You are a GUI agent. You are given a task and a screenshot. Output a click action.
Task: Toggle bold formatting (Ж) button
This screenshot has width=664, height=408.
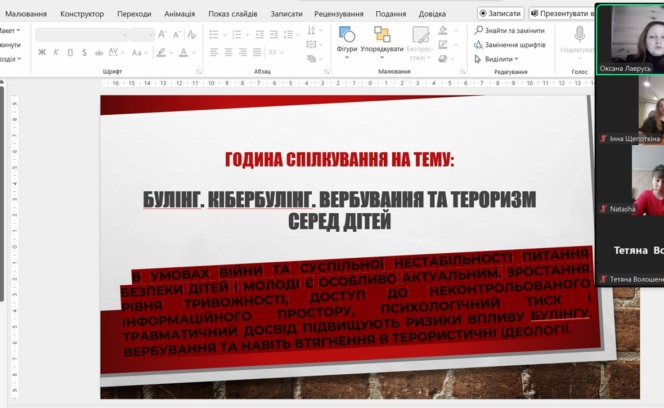pos(42,52)
